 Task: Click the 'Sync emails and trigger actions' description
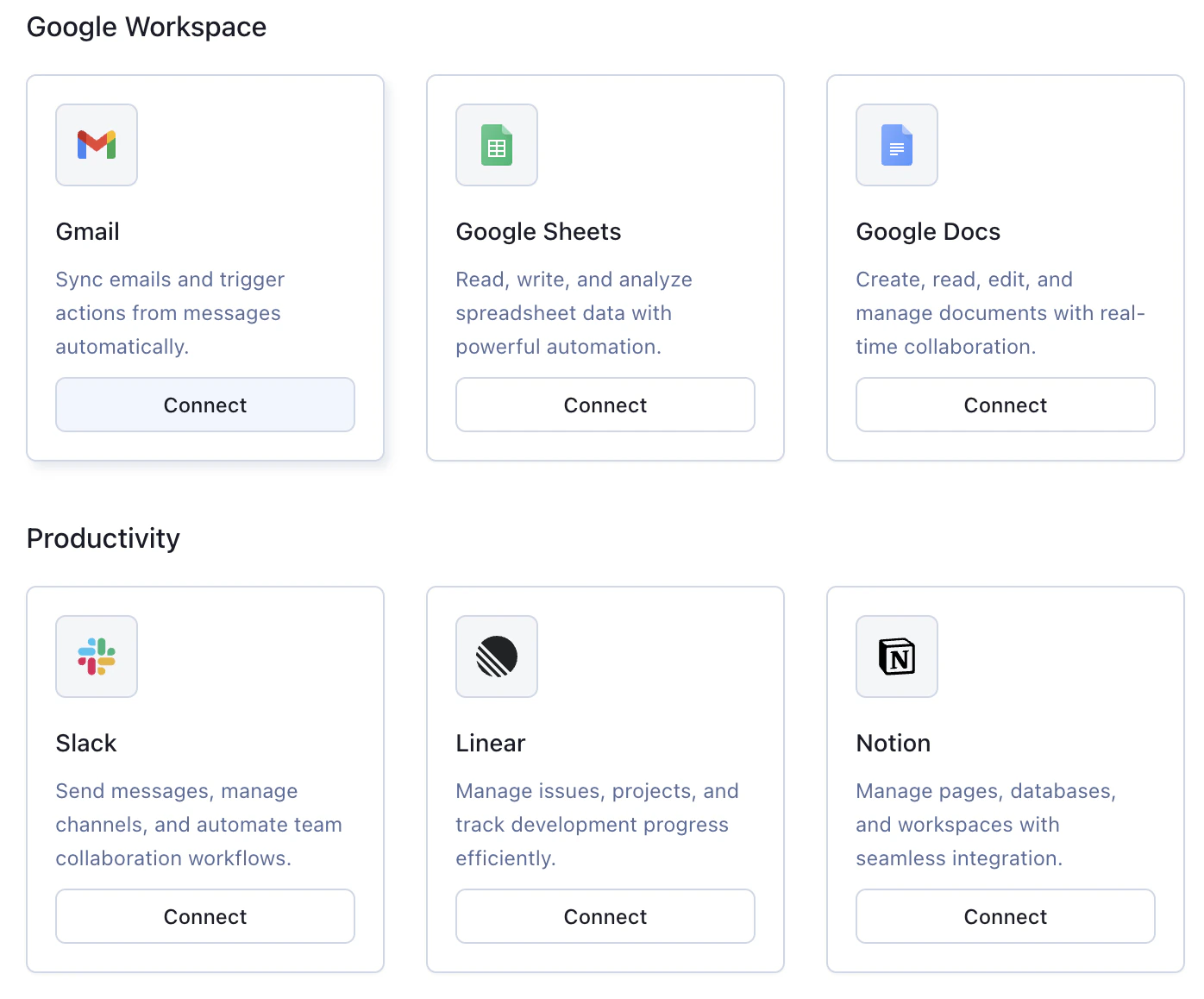170,313
